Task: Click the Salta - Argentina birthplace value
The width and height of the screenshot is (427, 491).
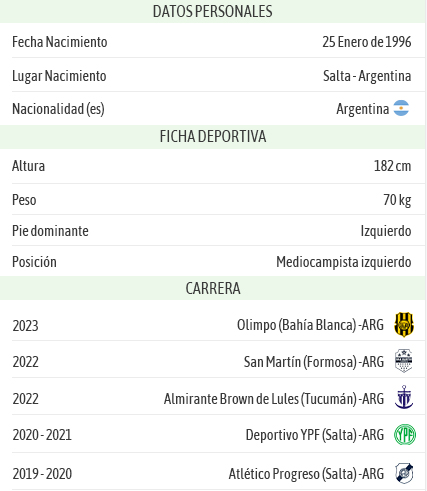Action: pyautogui.click(x=367, y=76)
